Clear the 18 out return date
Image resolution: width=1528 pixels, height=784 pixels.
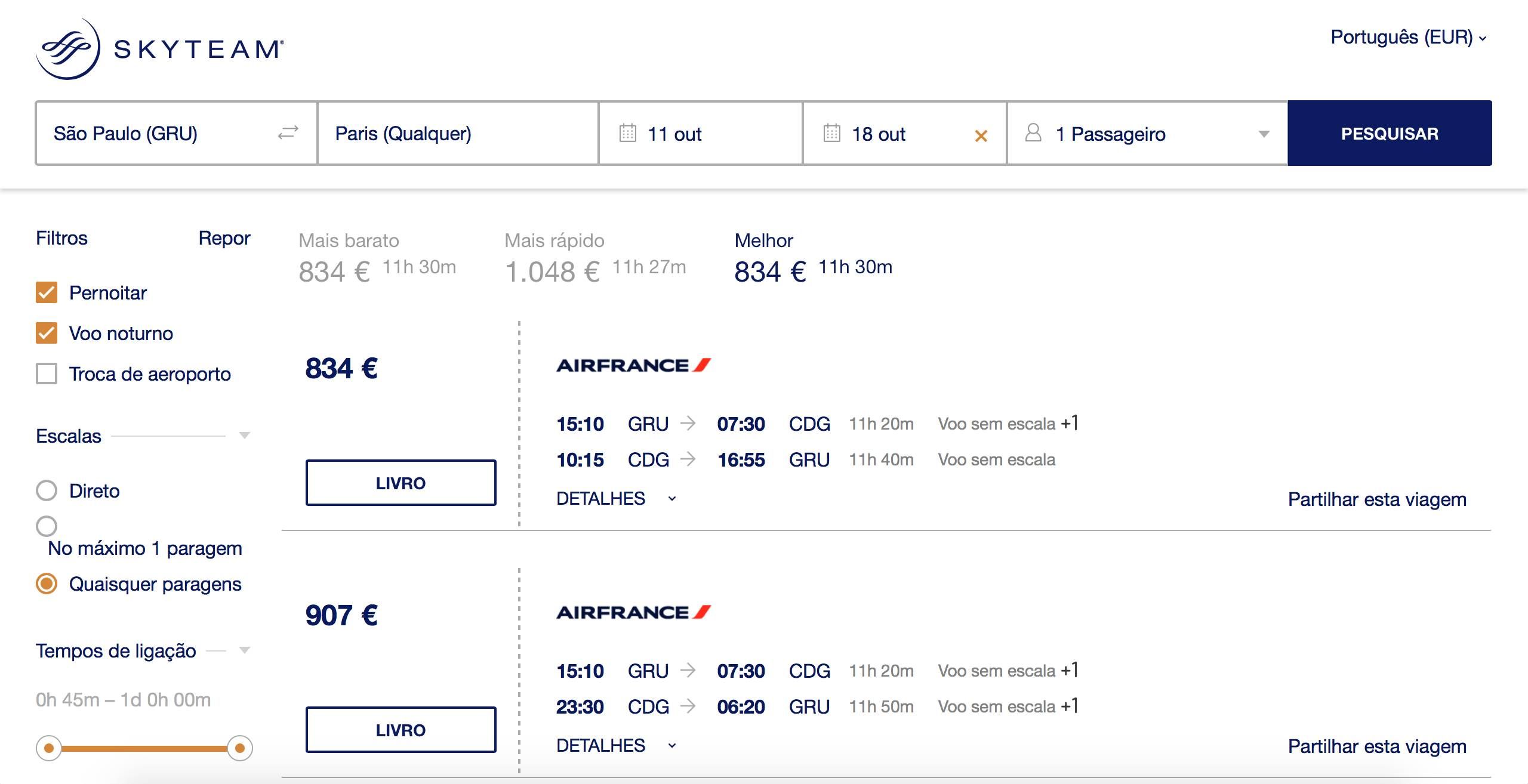click(x=981, y=136)
